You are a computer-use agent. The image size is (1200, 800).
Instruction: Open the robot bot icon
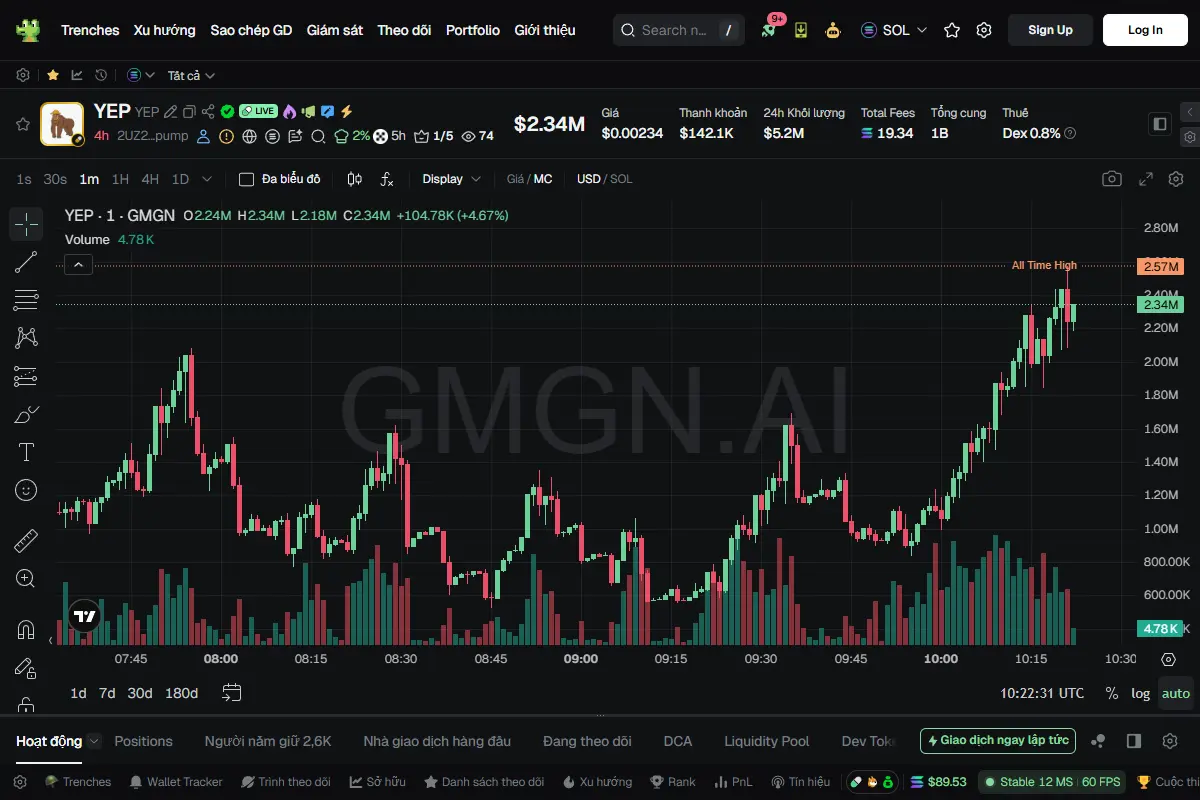[833, 30]
